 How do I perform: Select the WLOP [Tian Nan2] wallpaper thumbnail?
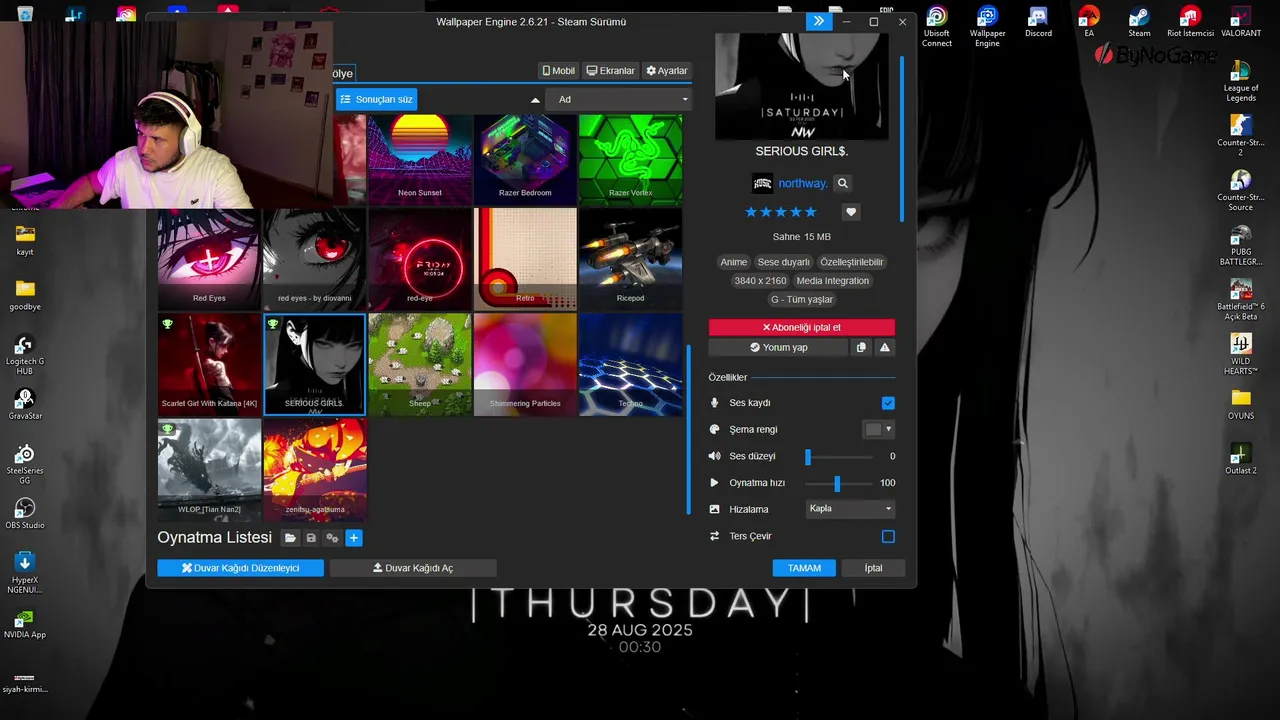[209, 470]
